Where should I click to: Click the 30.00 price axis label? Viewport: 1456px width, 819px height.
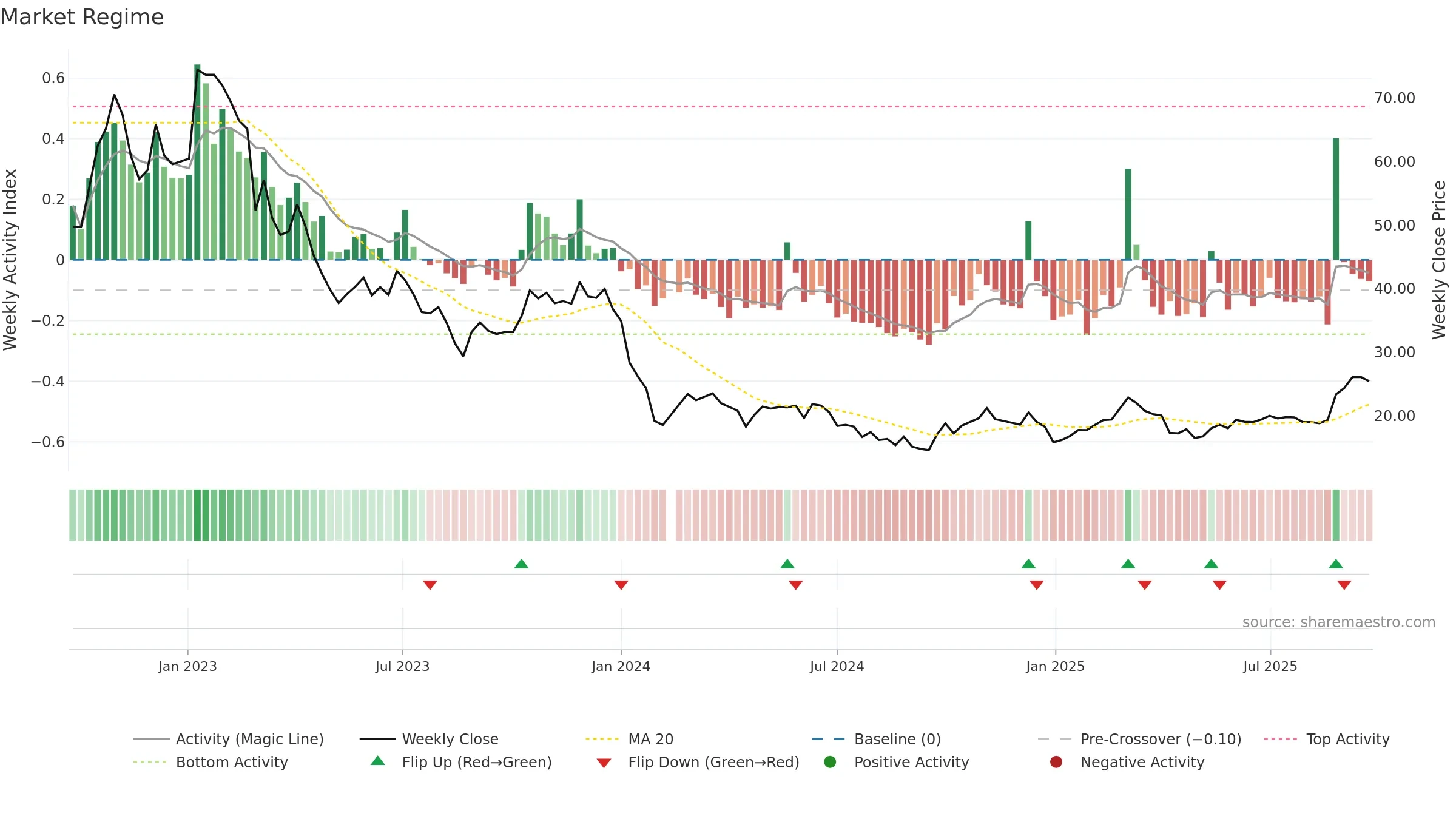1395,352
